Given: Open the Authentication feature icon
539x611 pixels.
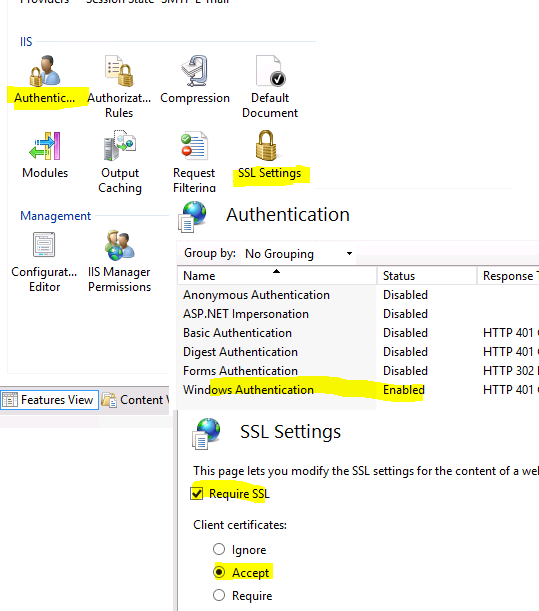Looking at the screenshot, I should (x=45, y=71).
